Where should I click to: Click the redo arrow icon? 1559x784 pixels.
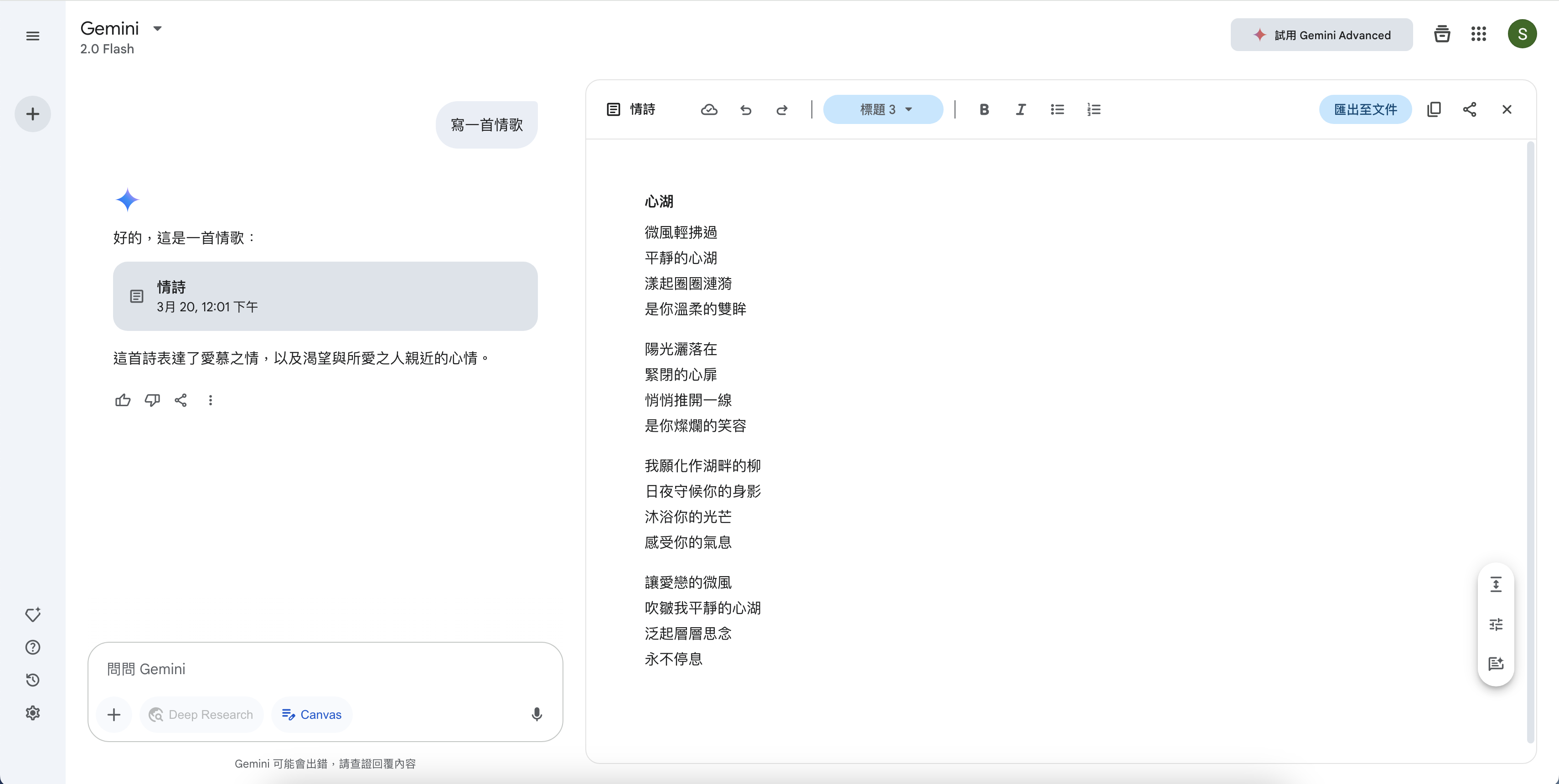(x=782, y=109)
